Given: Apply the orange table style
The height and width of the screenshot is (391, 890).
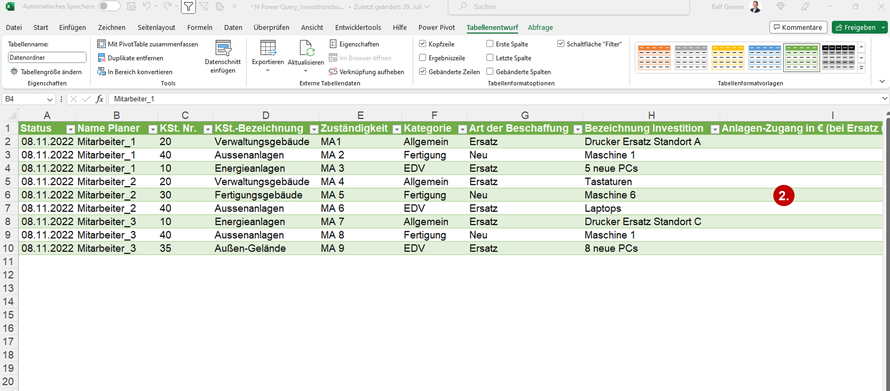Looking at the screenshot, I should click(x=654, y=57).
